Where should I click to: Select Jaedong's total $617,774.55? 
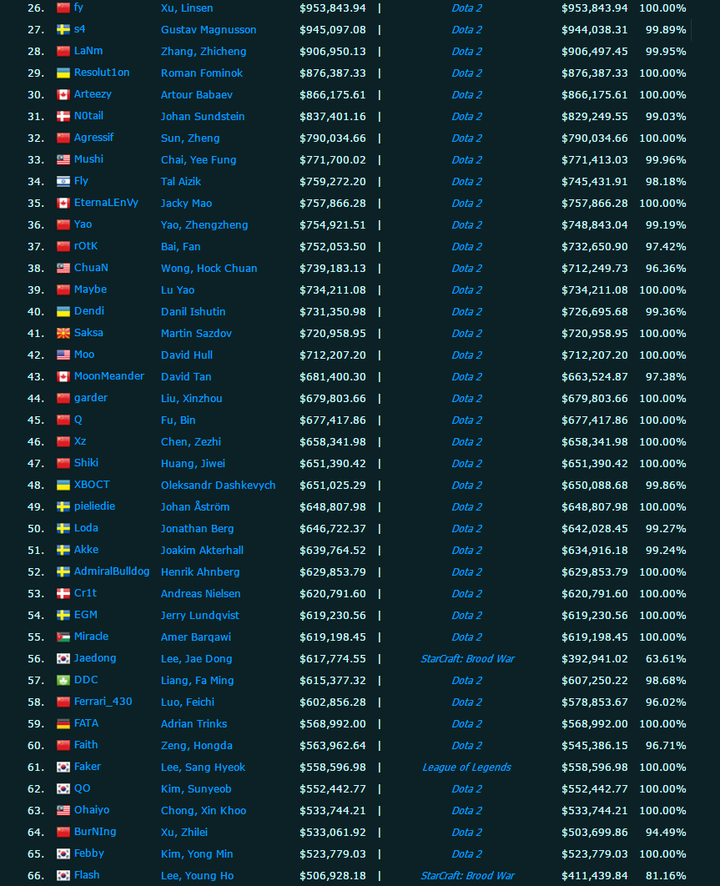point(332,659)
